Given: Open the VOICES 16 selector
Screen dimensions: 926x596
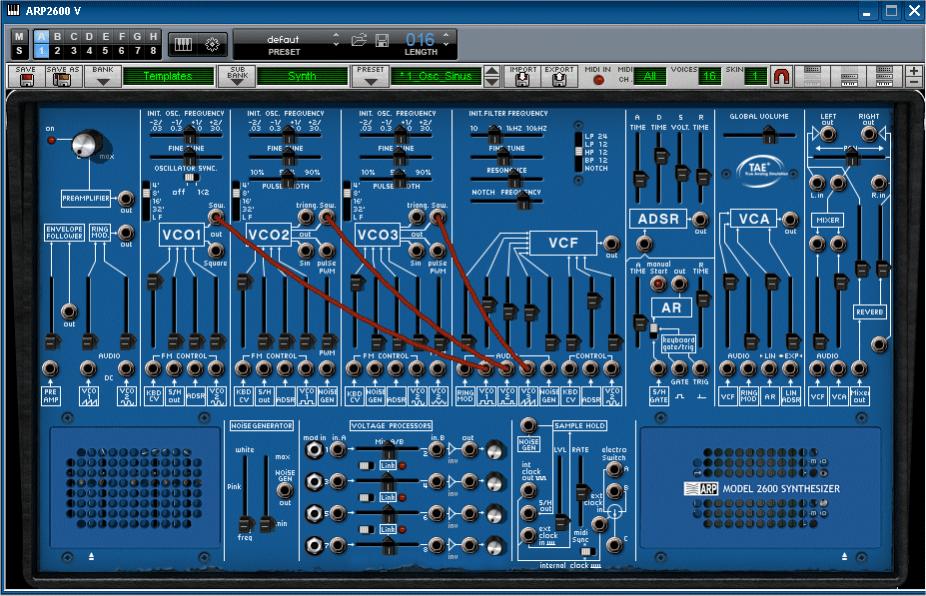Looking at the screenshot, I should tap(709, 76).
